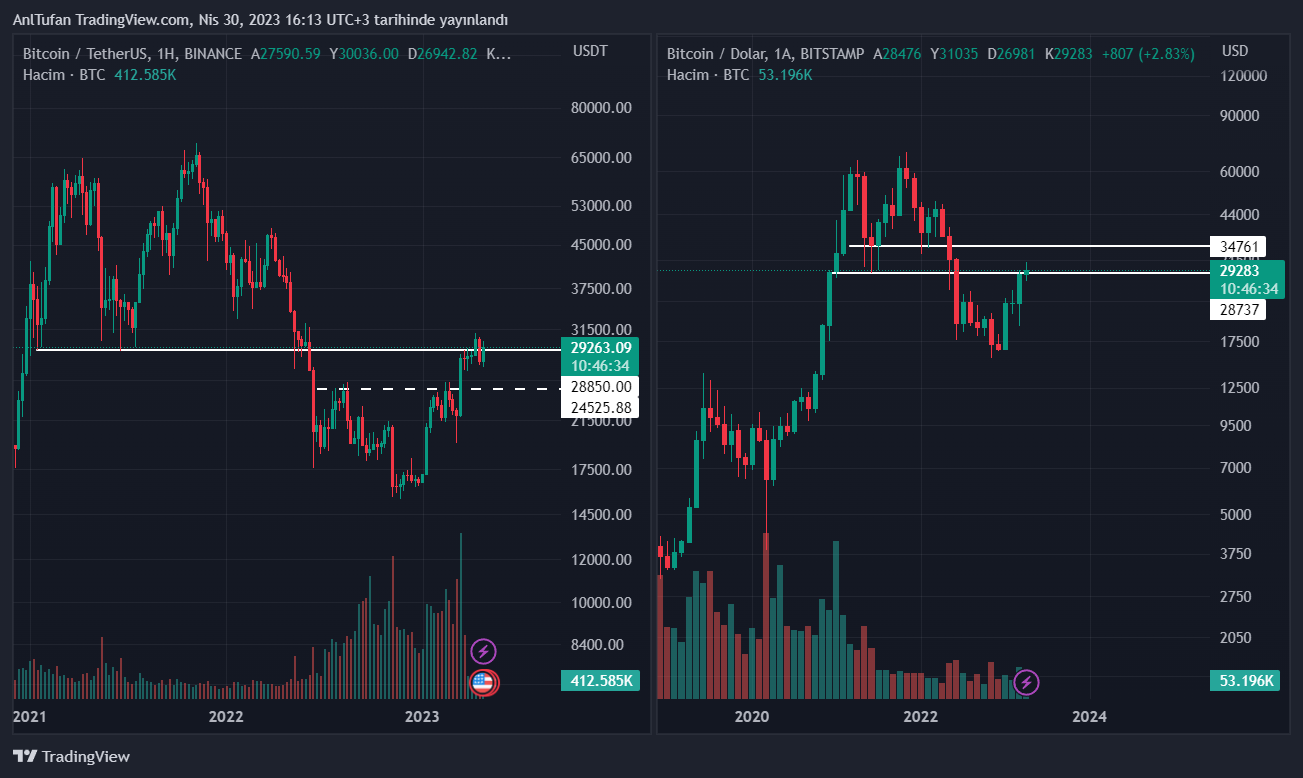Click the TradingView logo at bottom left
The width and height of the screenshot is (1303, 778).
point(71,756)
